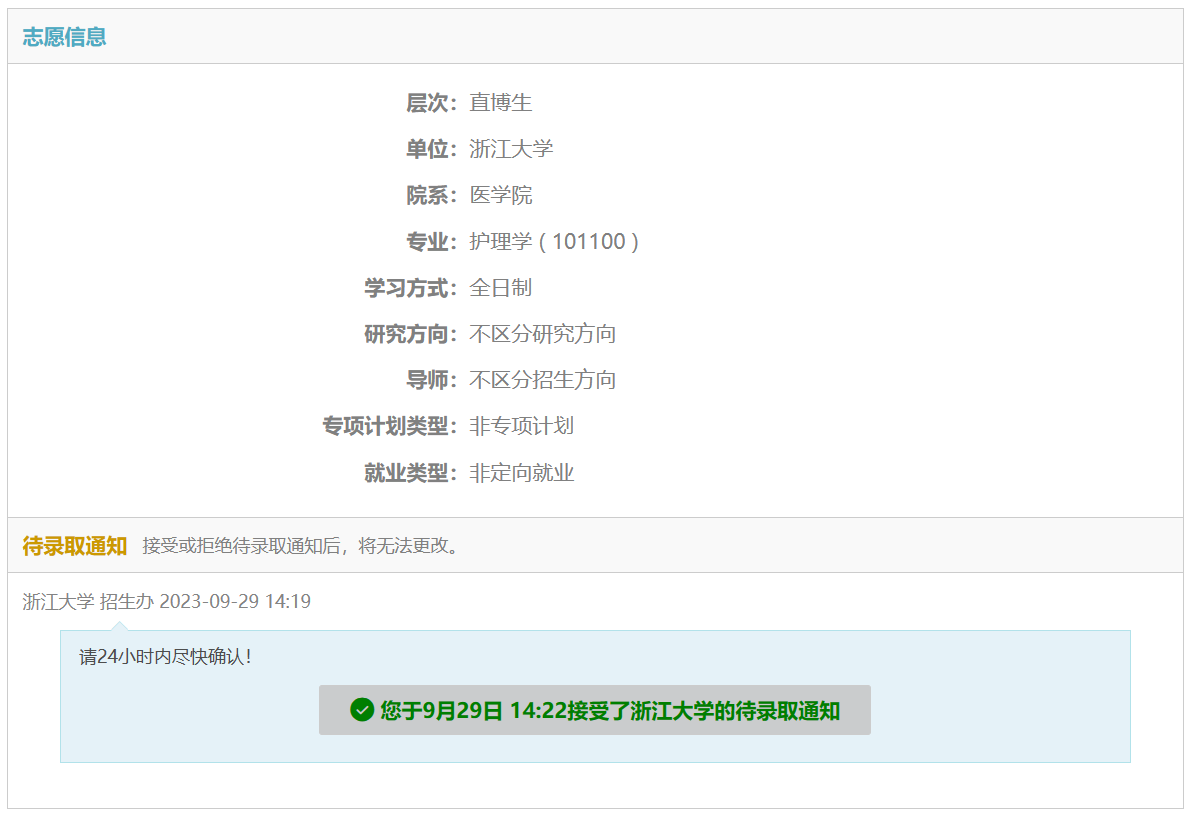
Task: Click the warning that the decision cannot be changed
Action: coord(300,546)
